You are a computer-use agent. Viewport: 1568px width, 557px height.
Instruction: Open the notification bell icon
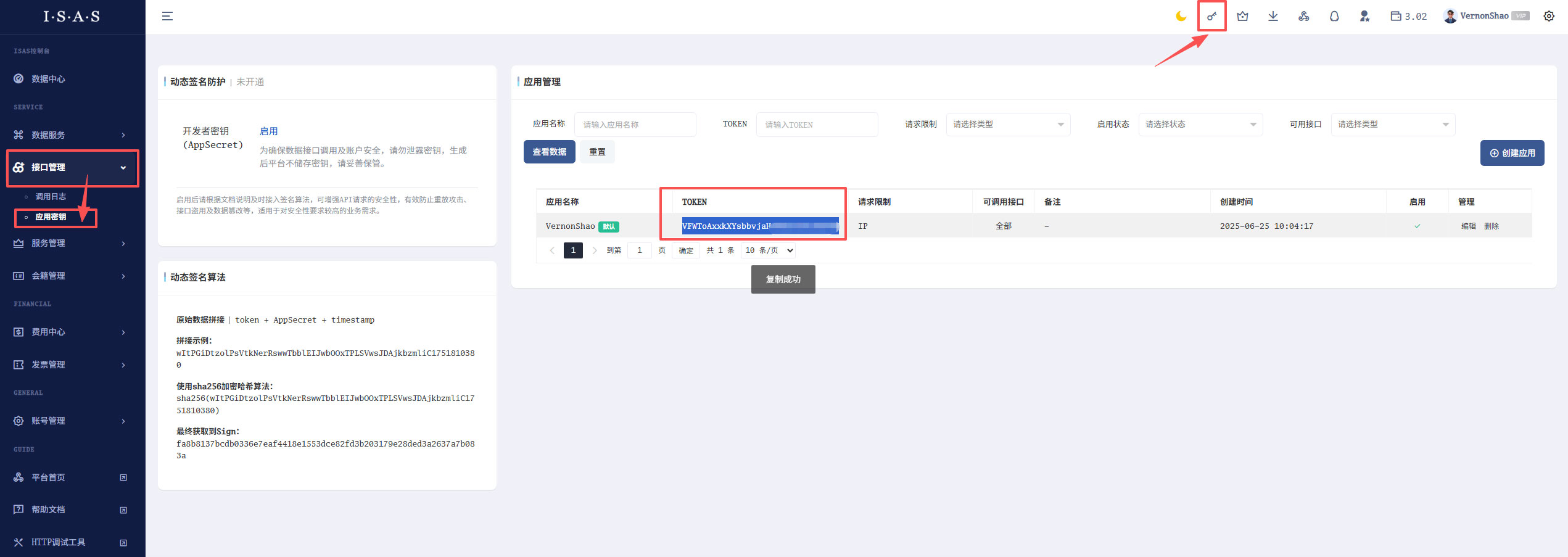(x=1334, y=17)
